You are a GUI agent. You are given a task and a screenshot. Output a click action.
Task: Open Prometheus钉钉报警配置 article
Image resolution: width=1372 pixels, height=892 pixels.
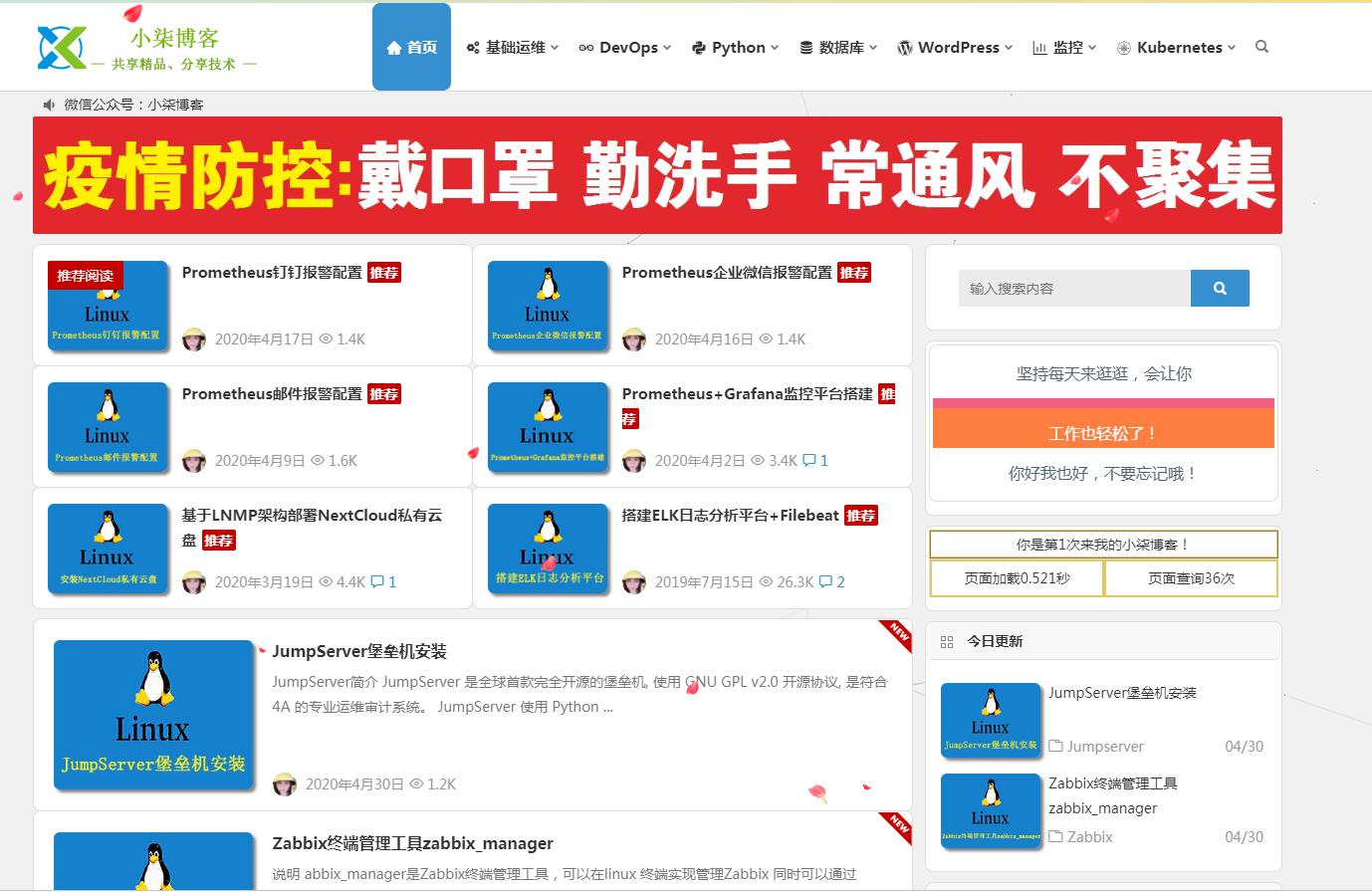[272, 273]
